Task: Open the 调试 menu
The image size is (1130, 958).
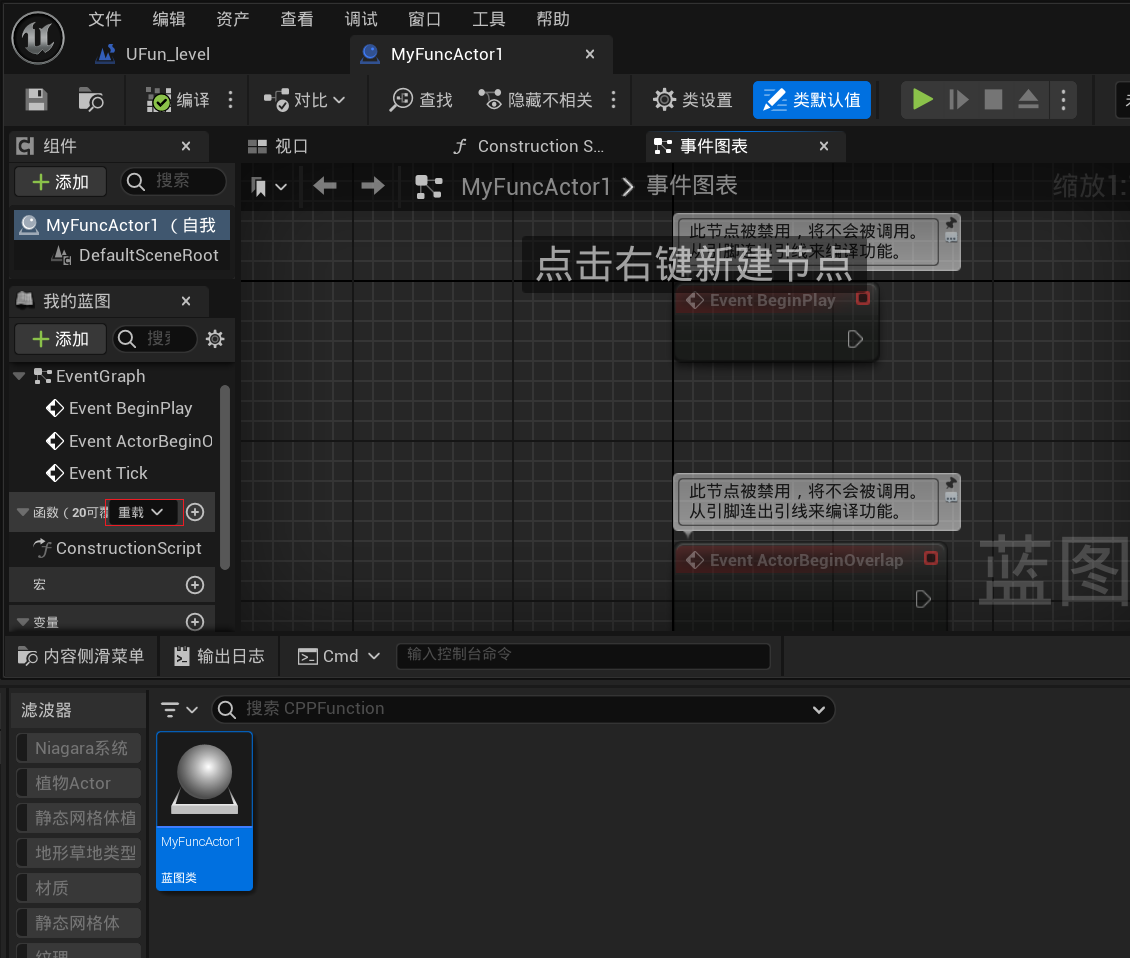Action: coord(361,19)
